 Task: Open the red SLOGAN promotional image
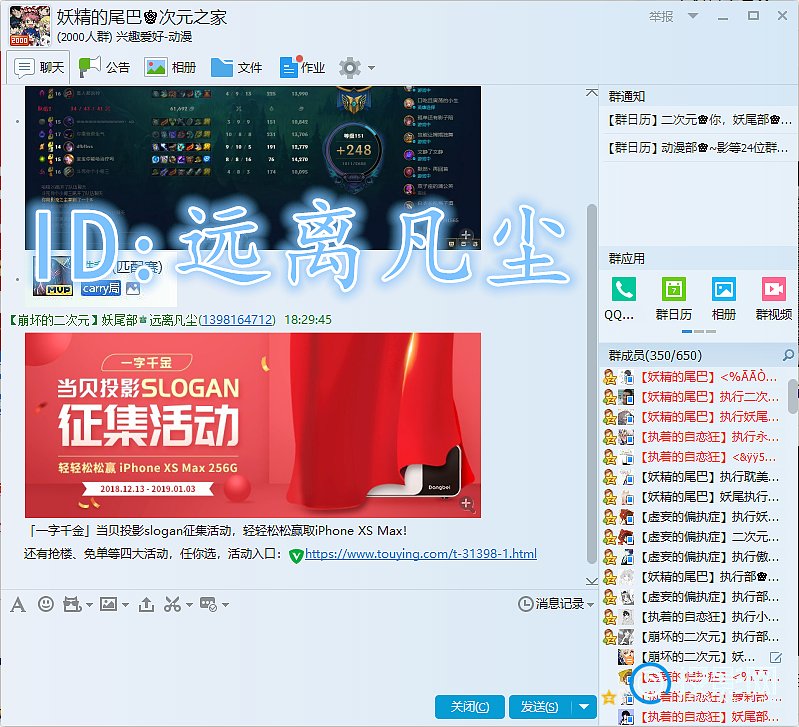[252, 425]
